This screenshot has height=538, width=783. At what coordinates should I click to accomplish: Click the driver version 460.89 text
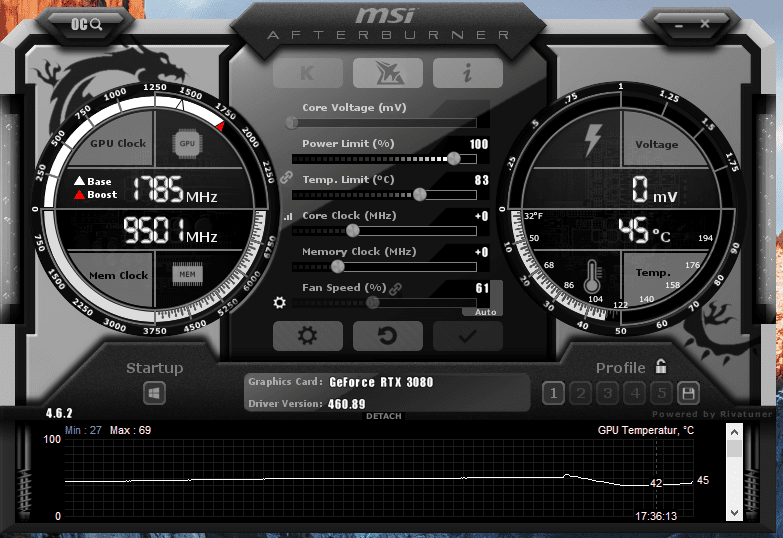(x=347, y=404)
